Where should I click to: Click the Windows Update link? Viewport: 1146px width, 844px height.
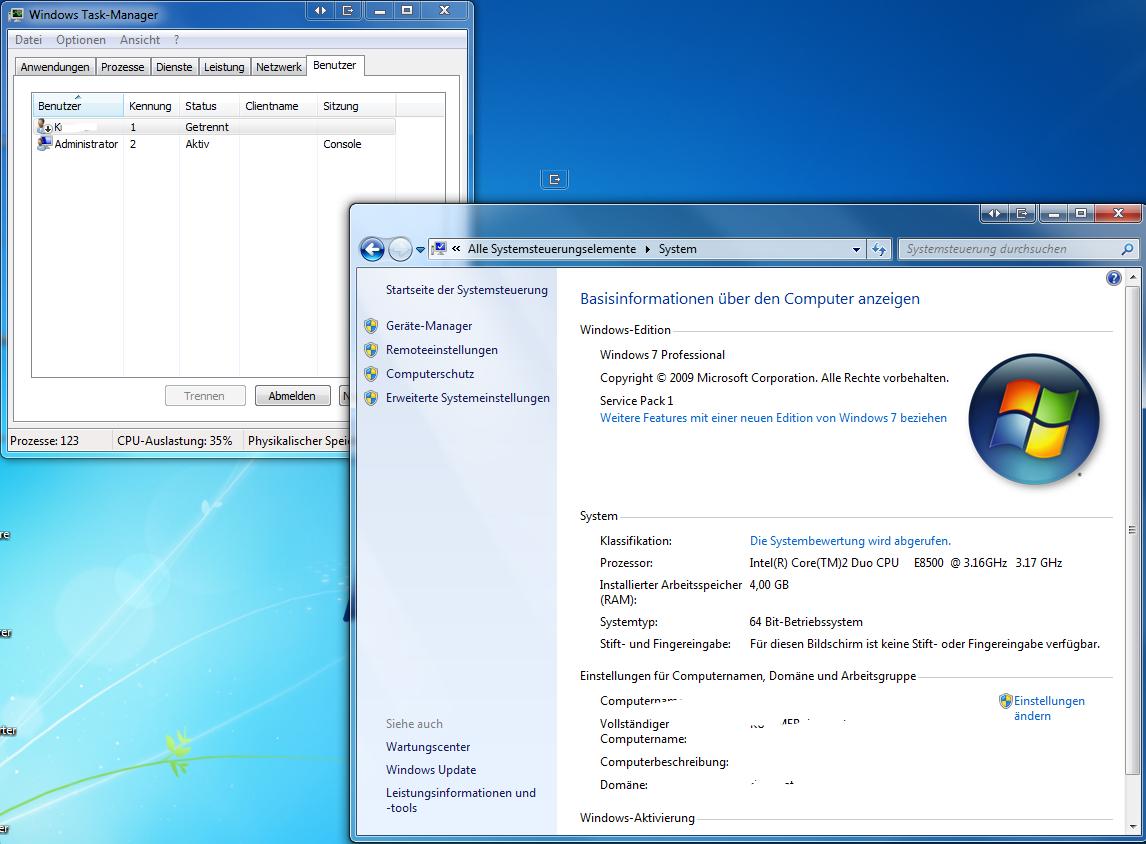point(431,770)
